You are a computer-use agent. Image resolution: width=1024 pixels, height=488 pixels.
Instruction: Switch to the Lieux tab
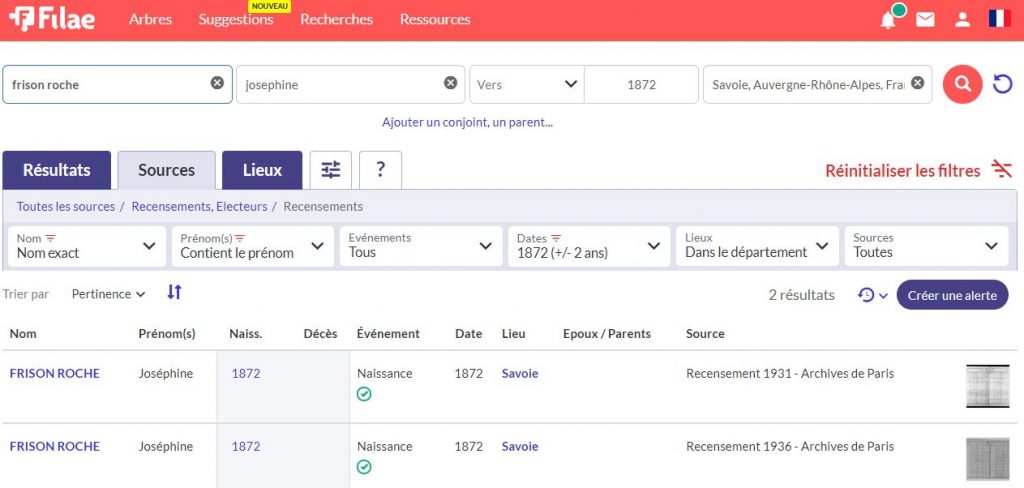tap(262, 170)
